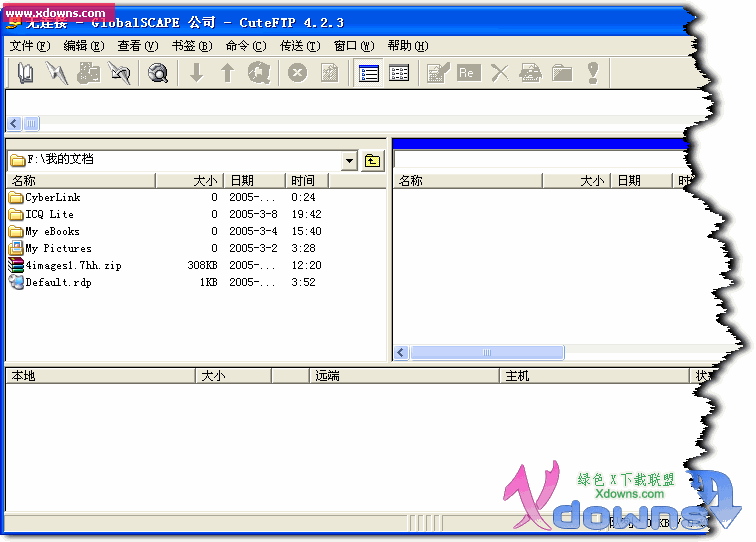Click the Quick Connect lightning icon
756x542 pixels.
[56, 73]
